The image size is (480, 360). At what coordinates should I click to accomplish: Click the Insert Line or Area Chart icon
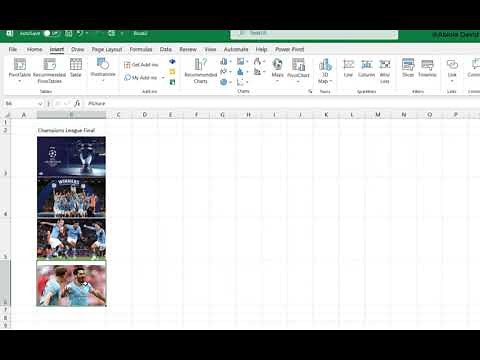(224, 71)
